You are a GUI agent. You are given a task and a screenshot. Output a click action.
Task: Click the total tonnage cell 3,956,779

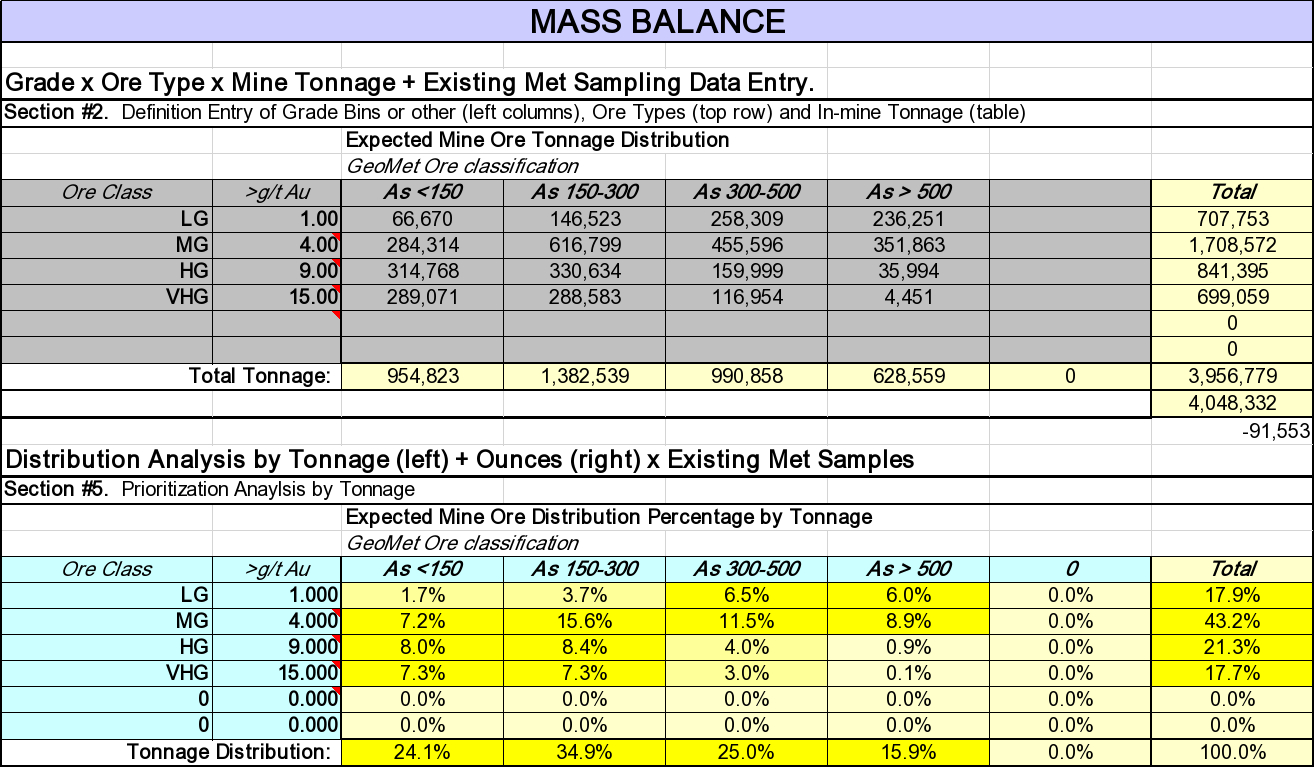click(1232, 378)
